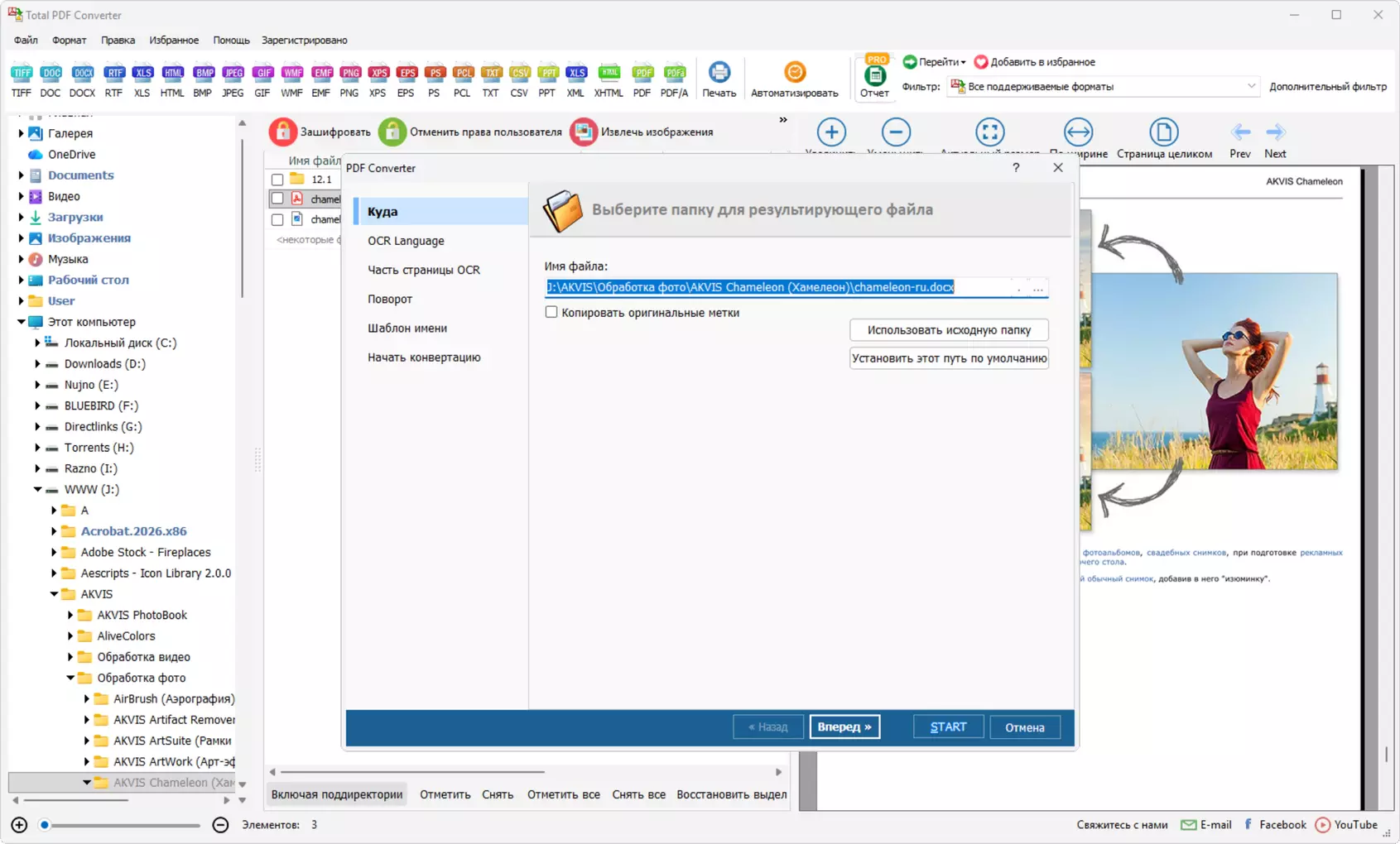The width and height of the screenshot is (1400, 844).
Task: Open Автоматизировать automation tool
Action: click(795, 79)
